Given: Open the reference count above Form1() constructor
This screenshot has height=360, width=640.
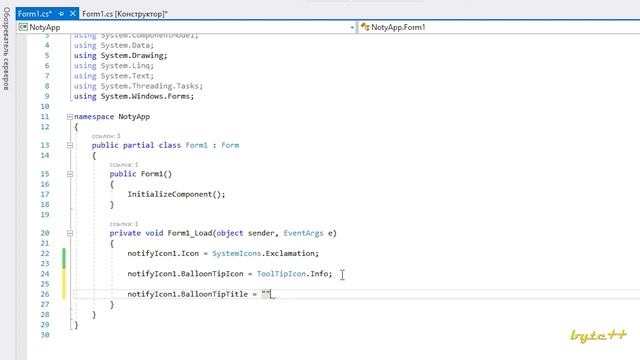Looking at the screenshot, I should tap(124, 164).
